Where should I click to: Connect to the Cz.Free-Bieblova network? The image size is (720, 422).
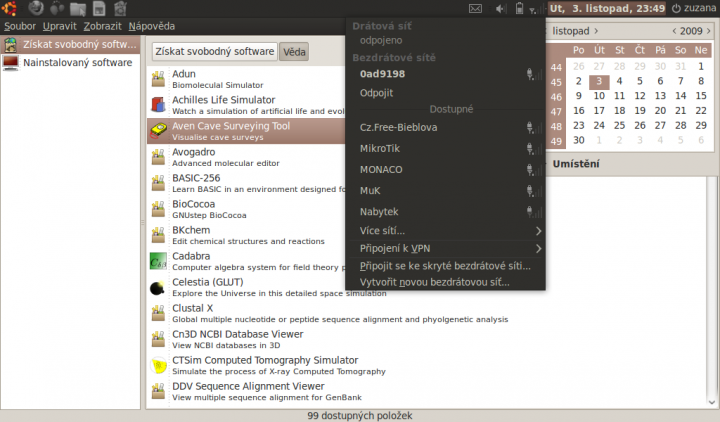coord(445,127)
